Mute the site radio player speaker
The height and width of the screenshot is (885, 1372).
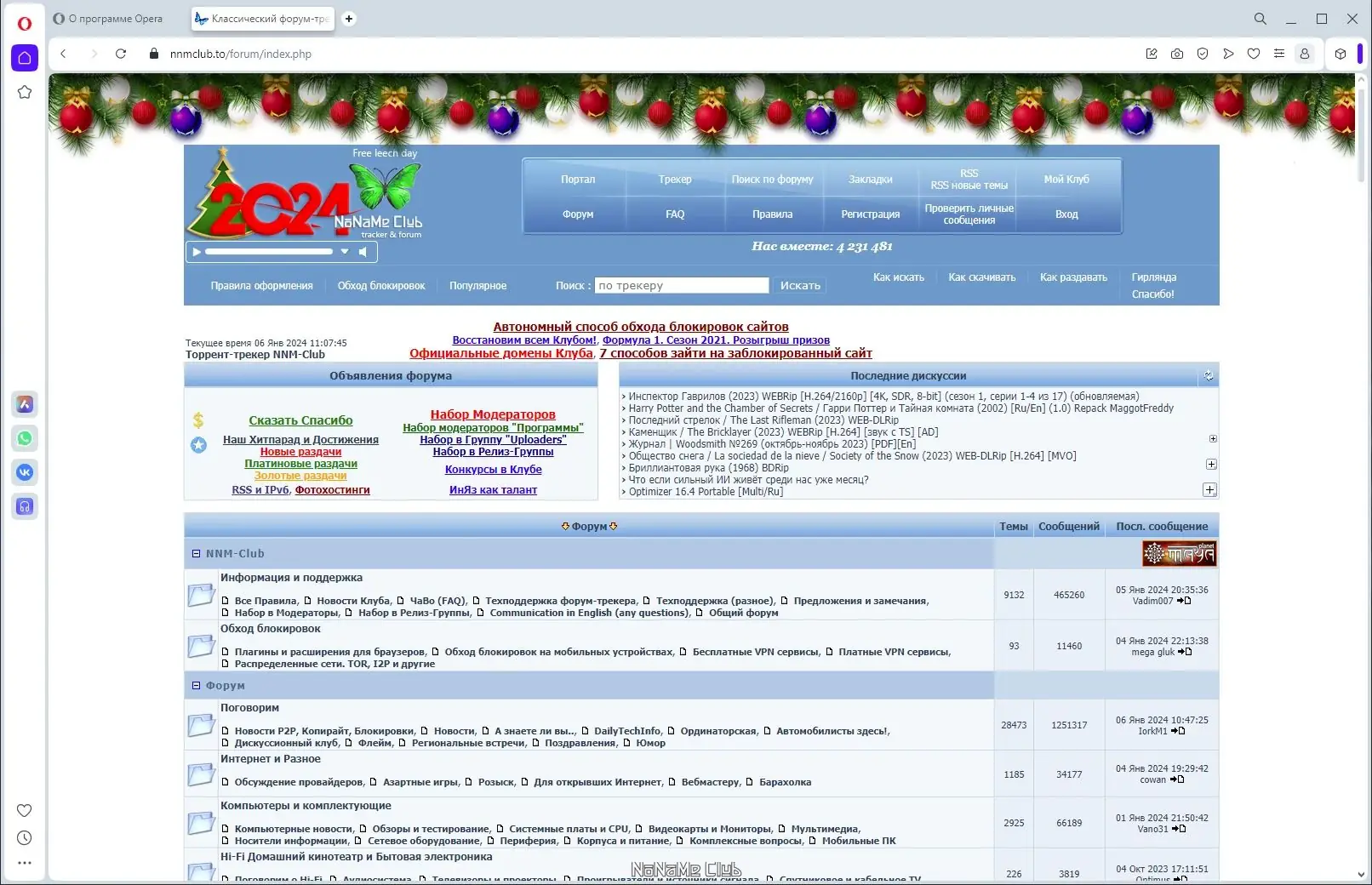tap(363, 252)
